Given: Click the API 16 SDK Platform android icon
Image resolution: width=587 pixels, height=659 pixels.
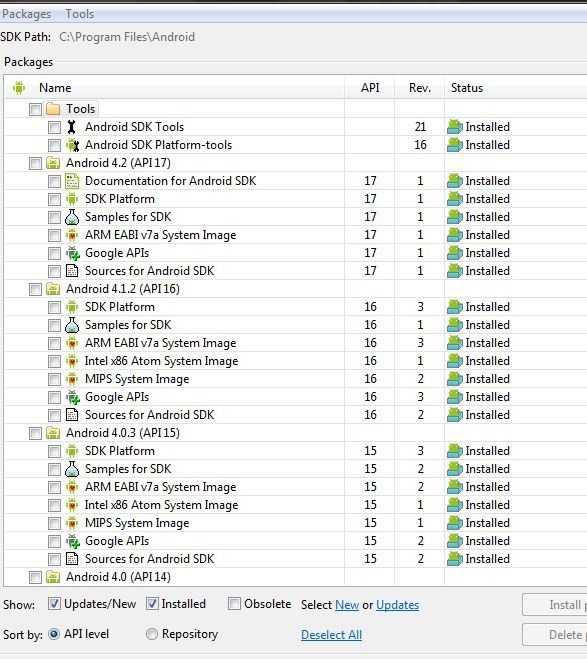Looking at the screenshot, I should tap(72, 307).
